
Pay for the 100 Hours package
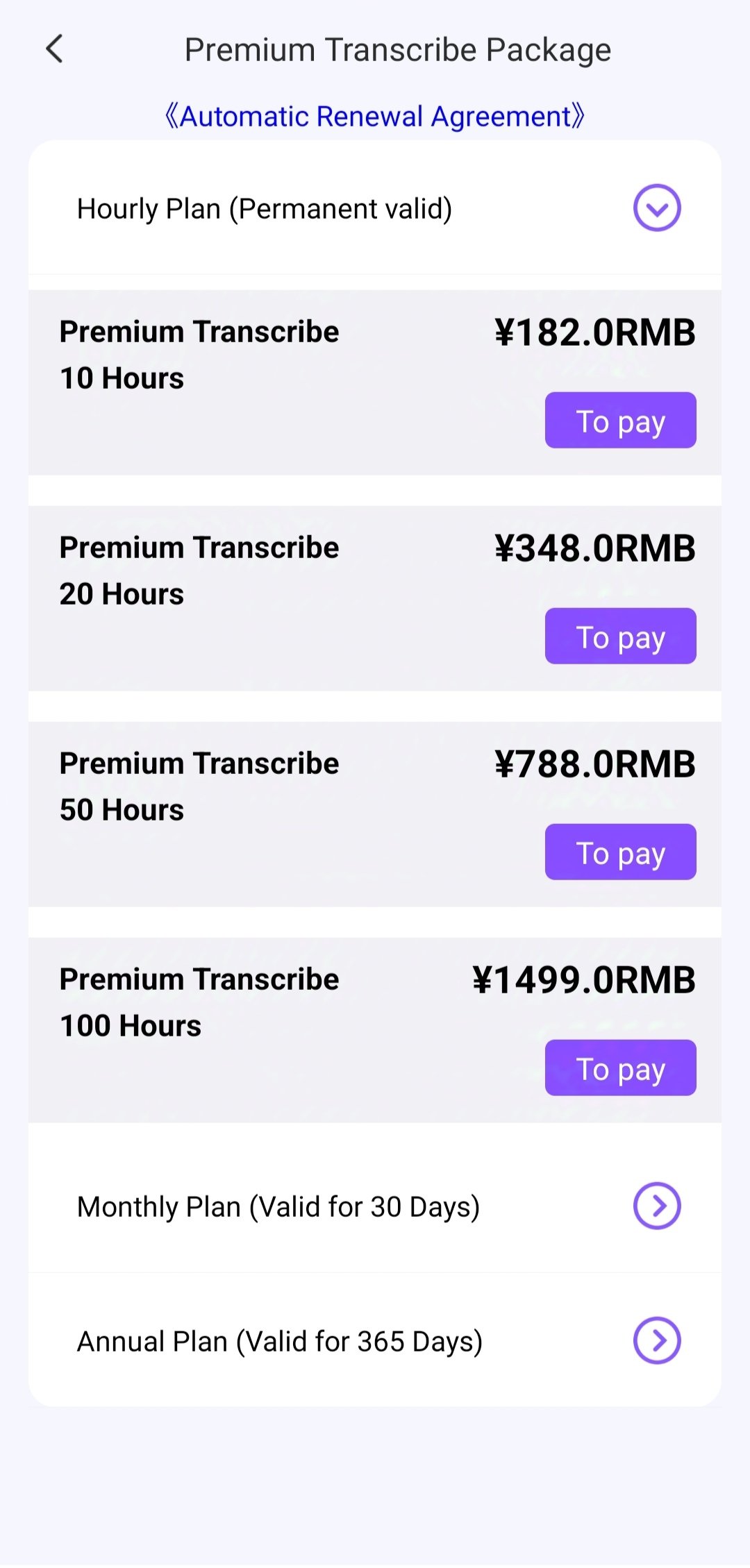coord(620,1068)
